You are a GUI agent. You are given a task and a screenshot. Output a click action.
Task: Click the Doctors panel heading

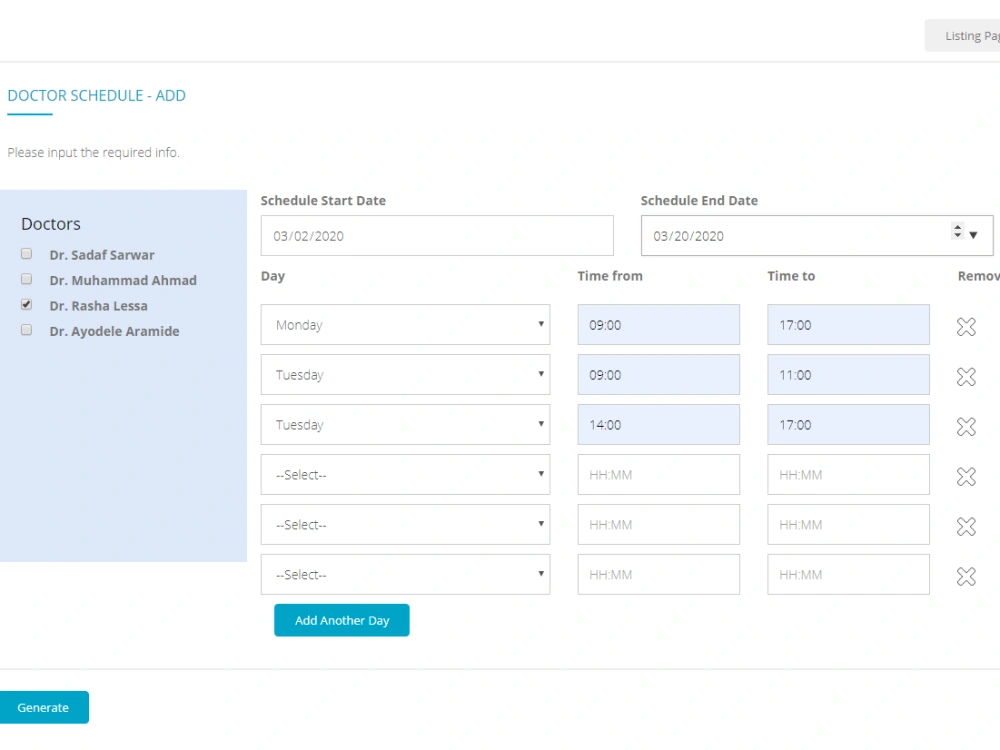click(51, 224)
